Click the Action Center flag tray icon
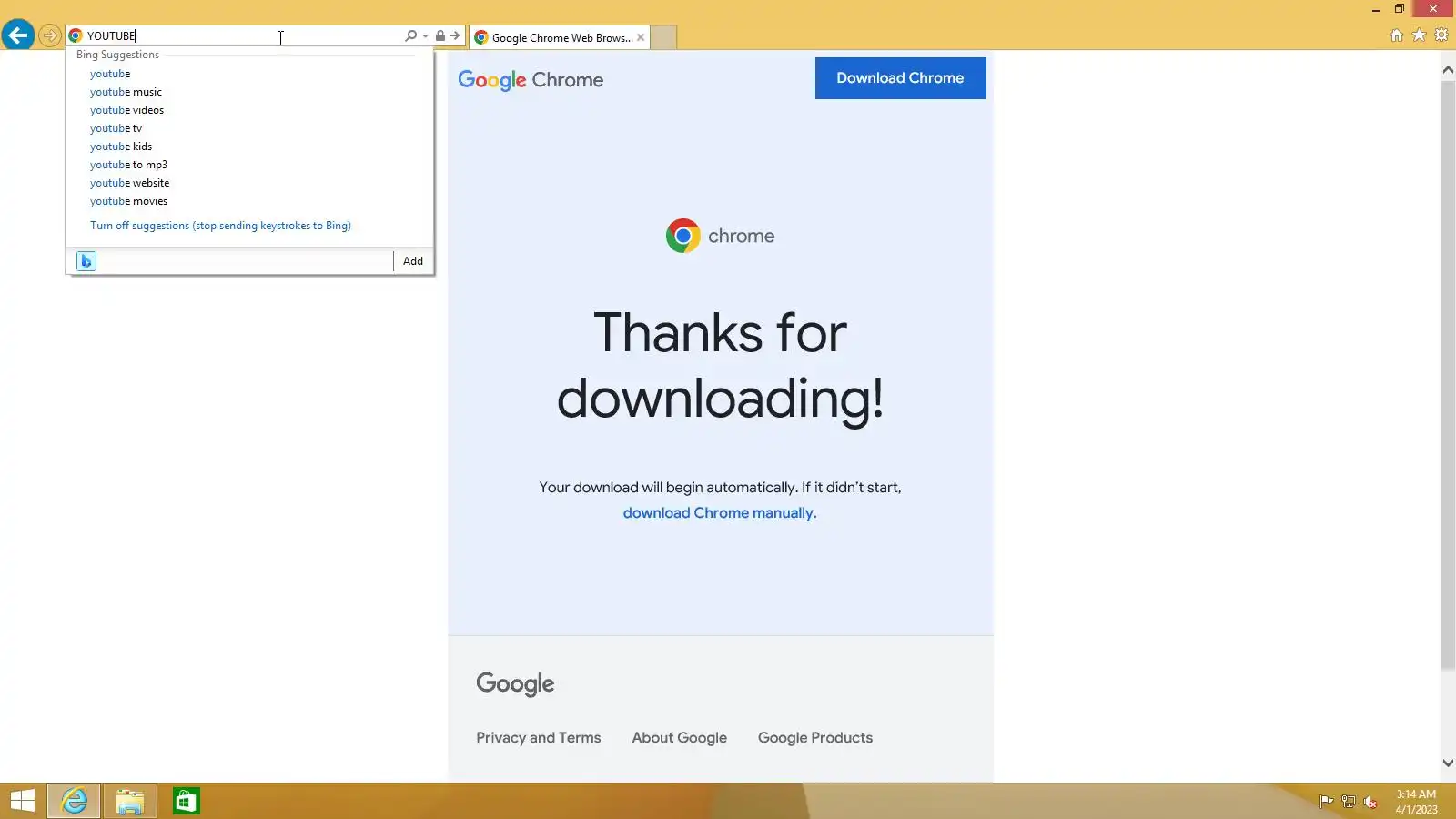The width and height of the screenshot is (1456, 819). [x=1326, y=802]
